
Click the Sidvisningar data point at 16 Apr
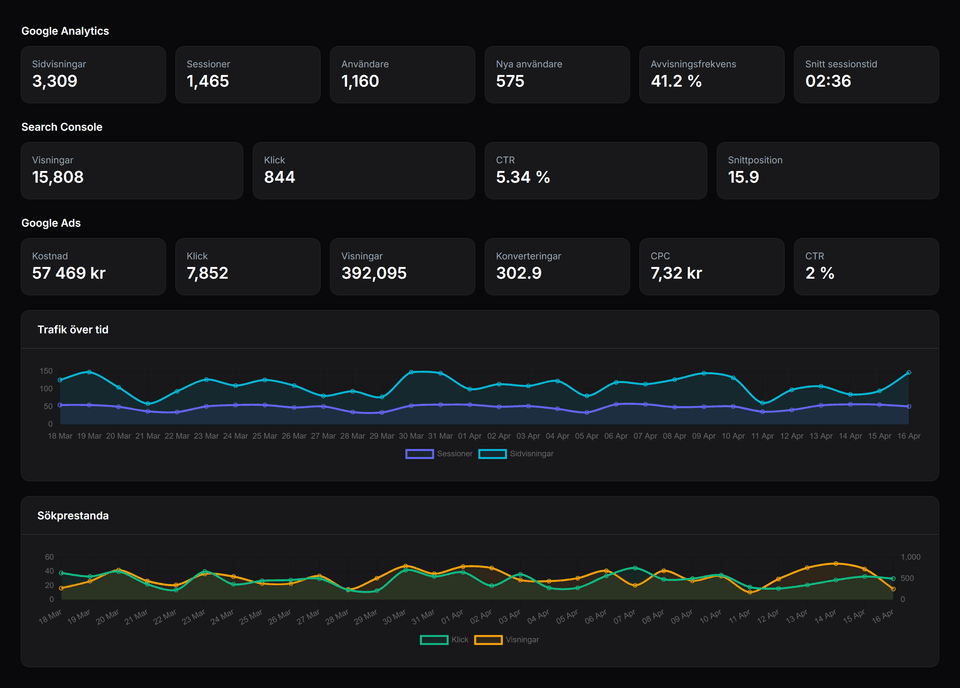point(908,373)
